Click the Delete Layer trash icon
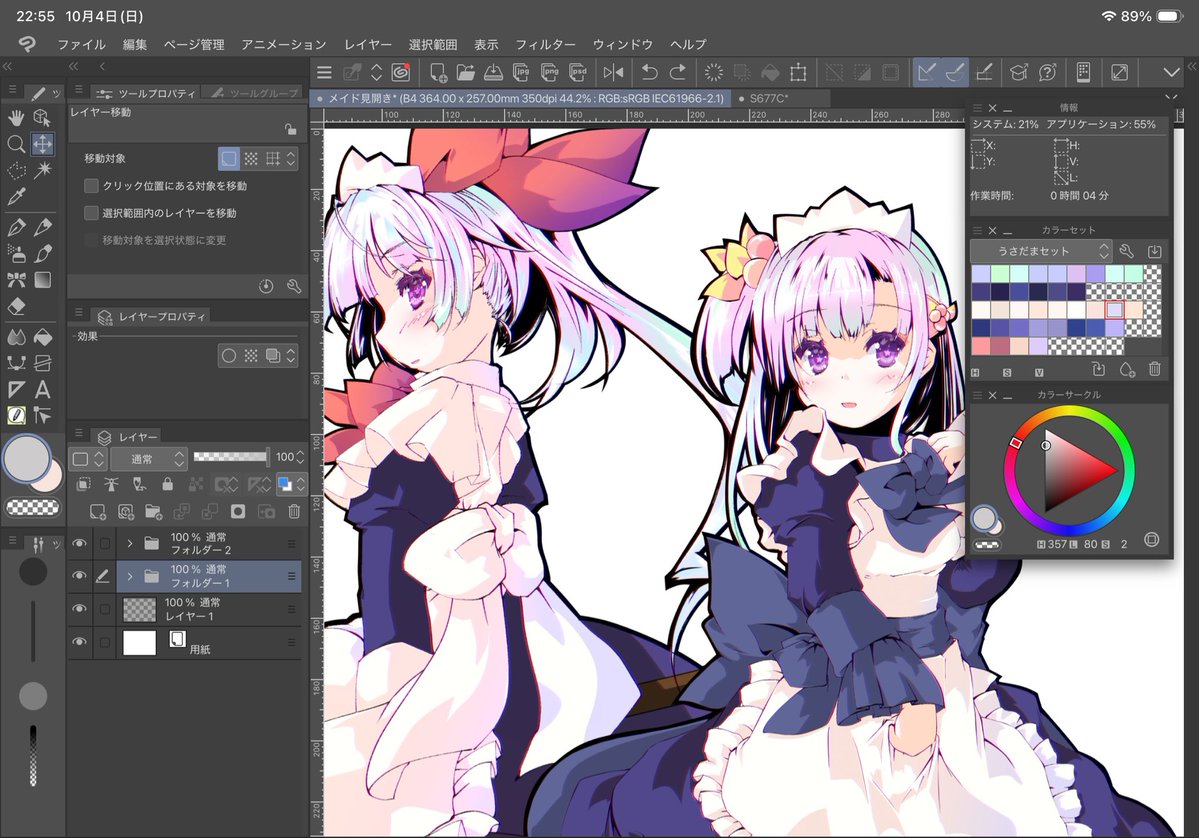Screen dimensions: 1199x838 [294, 512]
